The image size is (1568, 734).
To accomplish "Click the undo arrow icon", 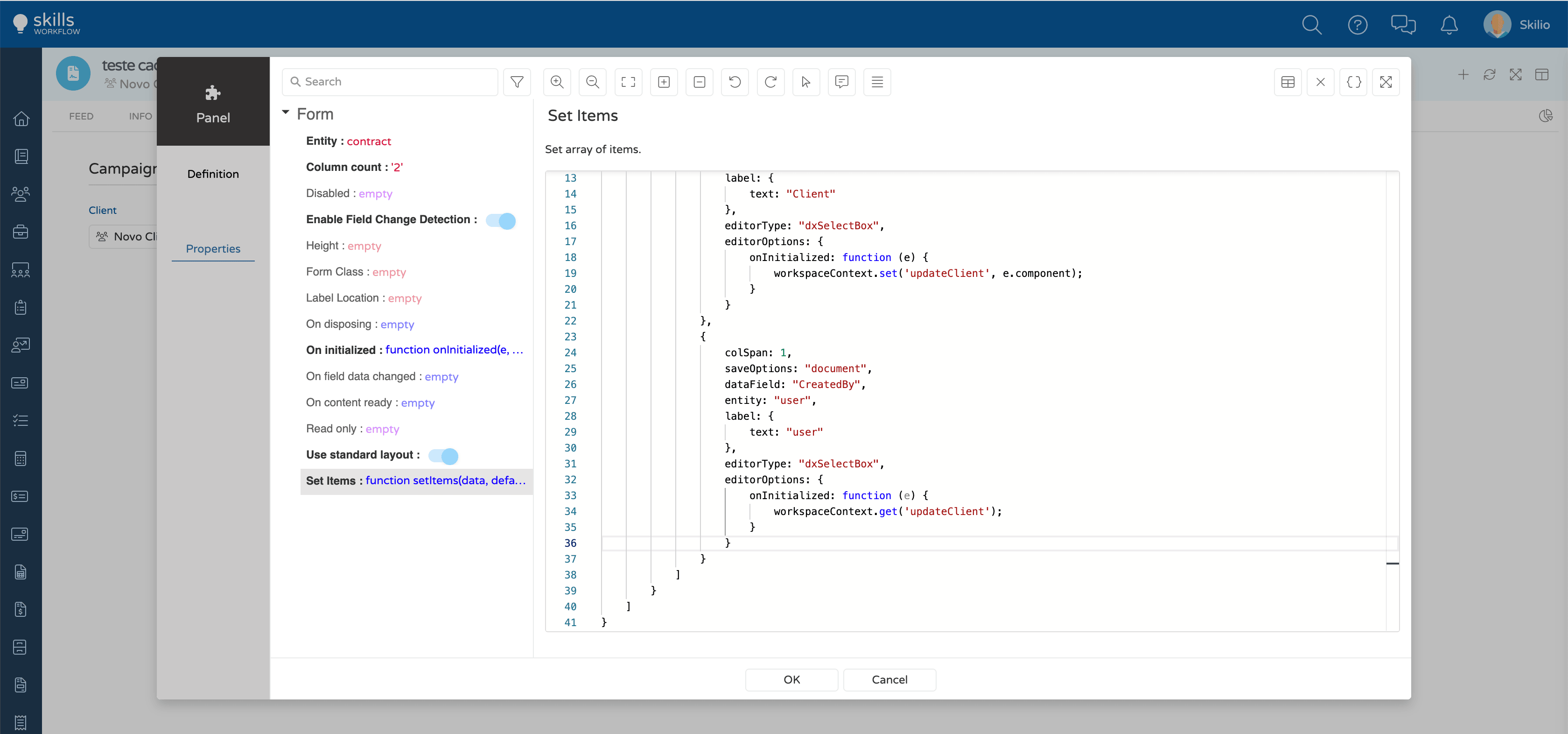I will click(735, 82).
